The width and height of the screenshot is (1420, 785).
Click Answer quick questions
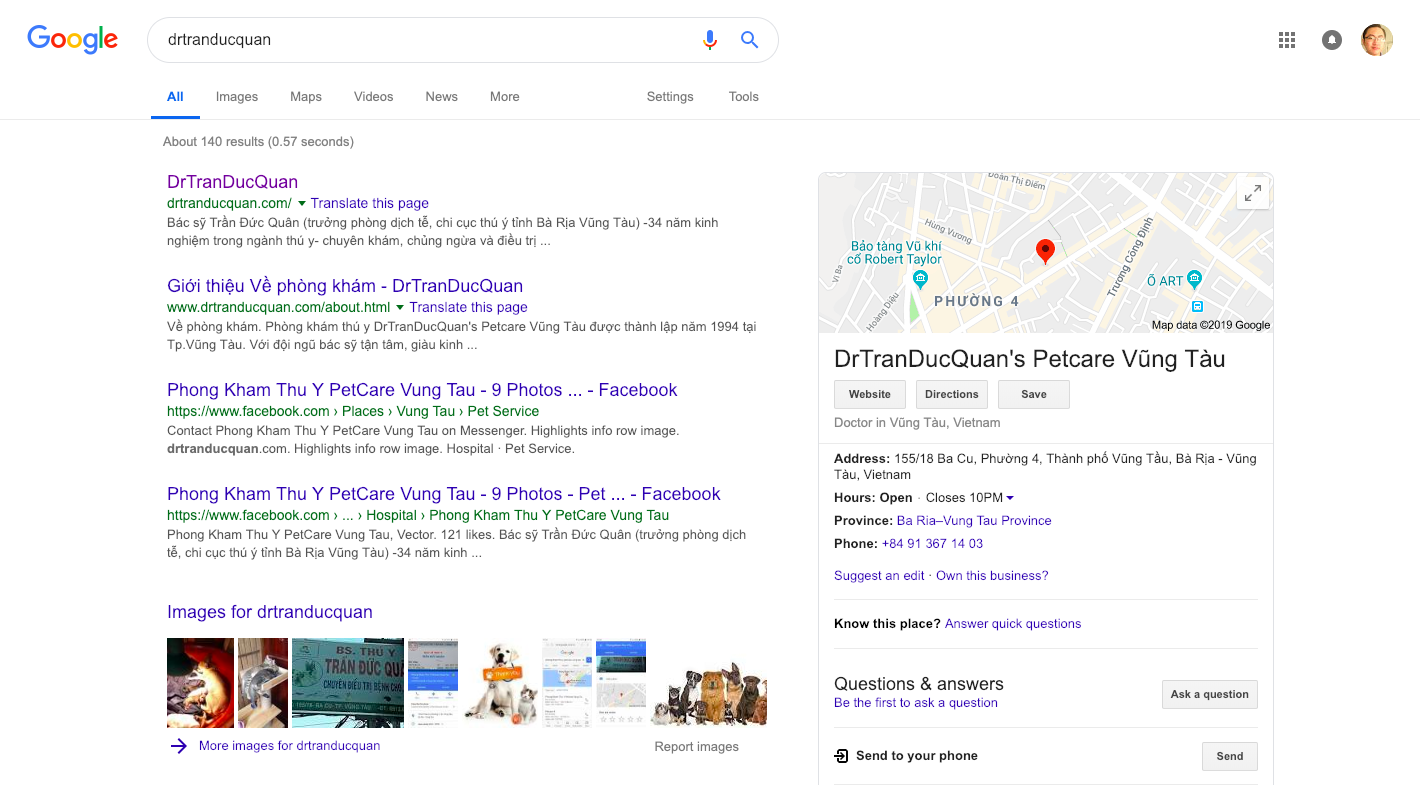(1013, 624)
